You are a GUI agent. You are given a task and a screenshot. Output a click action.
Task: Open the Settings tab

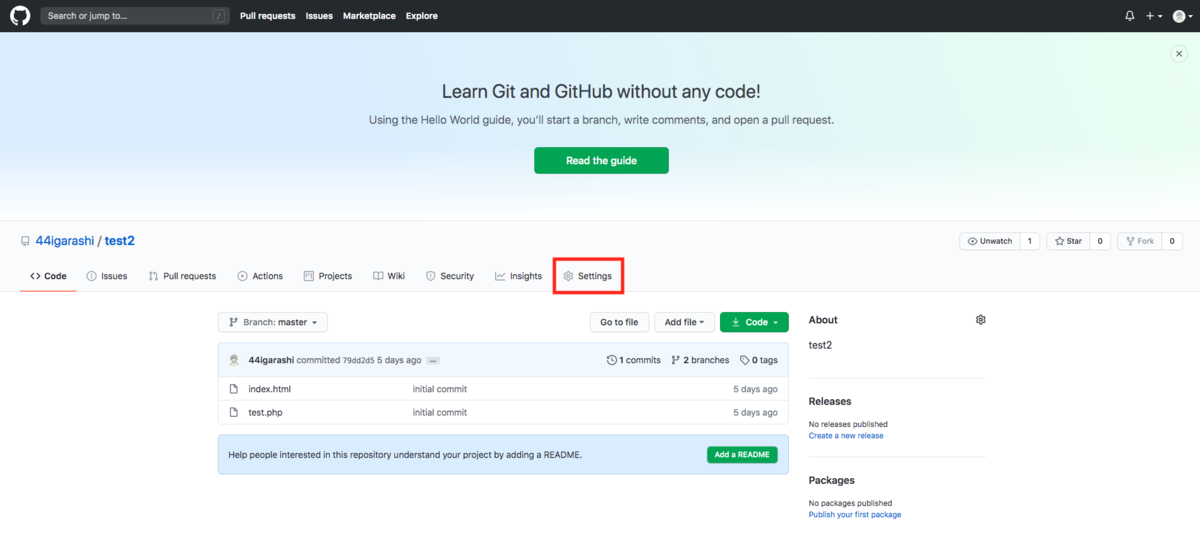coord(588,276)
